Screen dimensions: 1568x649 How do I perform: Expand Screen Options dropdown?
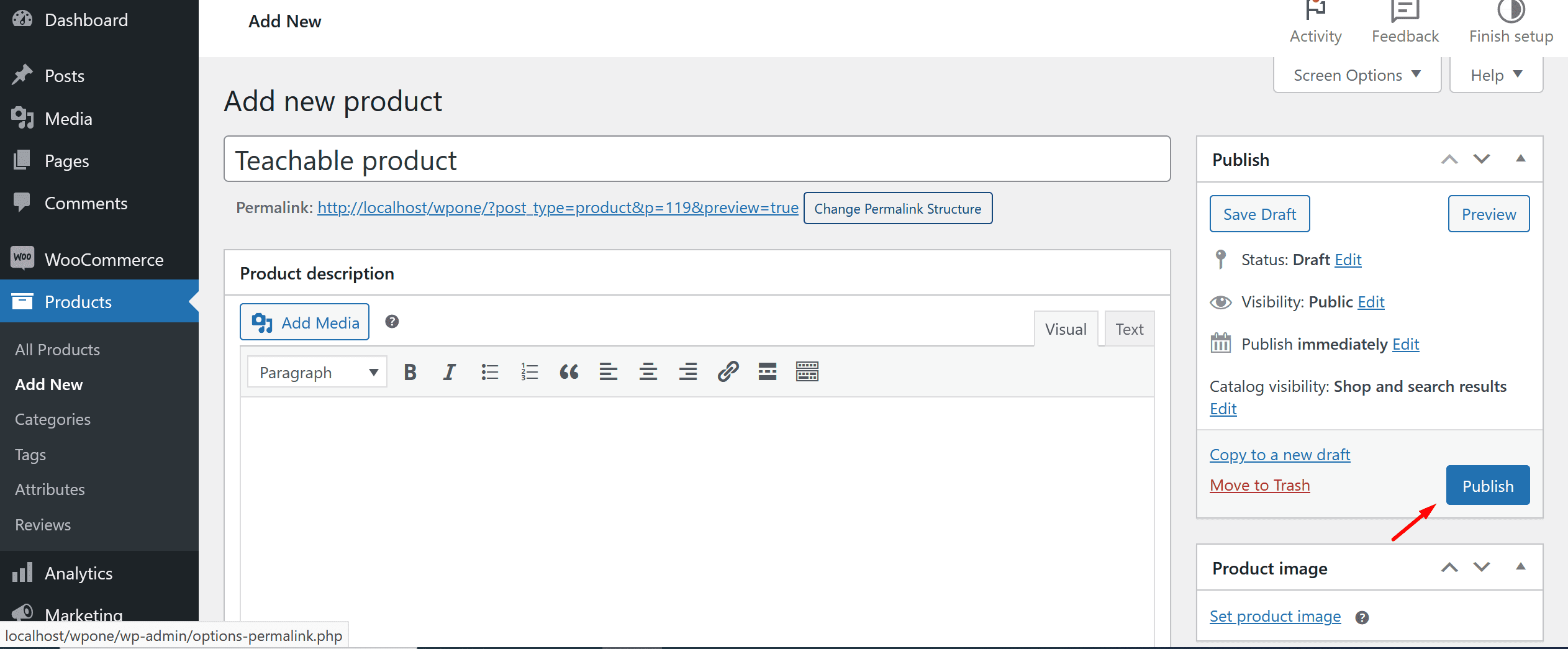pos(1357,75)
